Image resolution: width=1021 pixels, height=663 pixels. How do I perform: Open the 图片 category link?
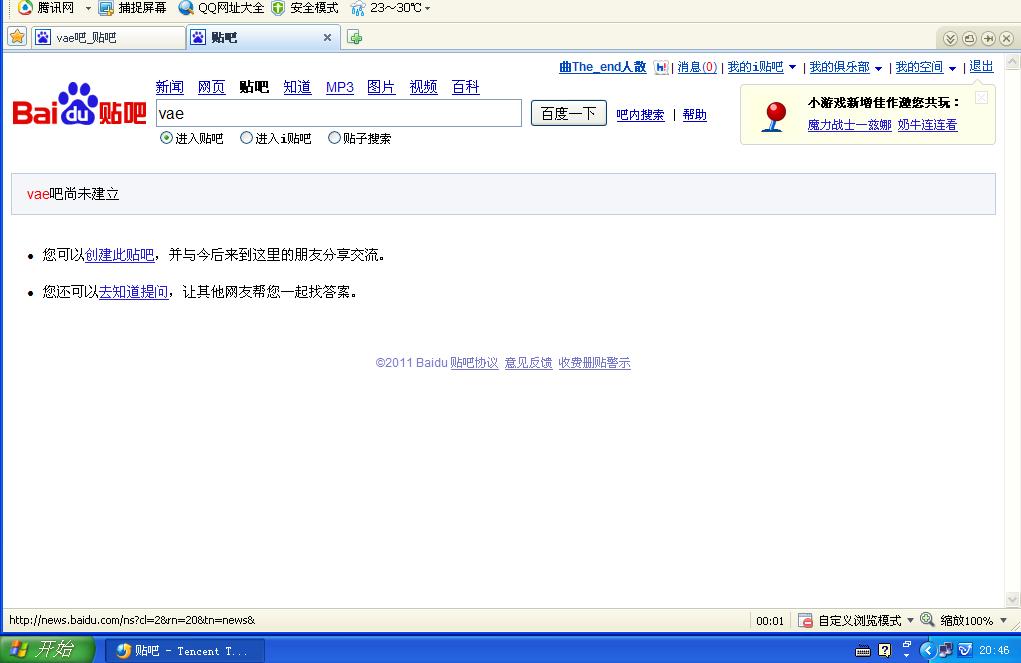381,87
